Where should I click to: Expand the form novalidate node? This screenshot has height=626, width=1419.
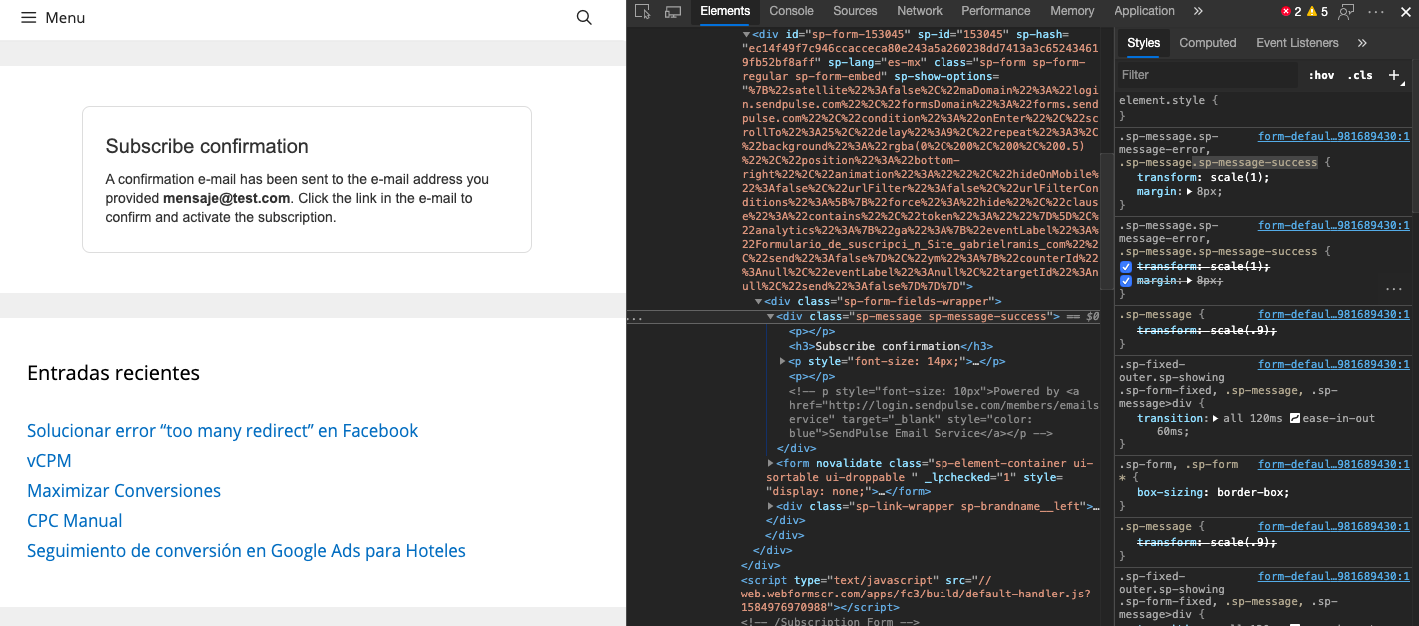click(x=770, y=463)
